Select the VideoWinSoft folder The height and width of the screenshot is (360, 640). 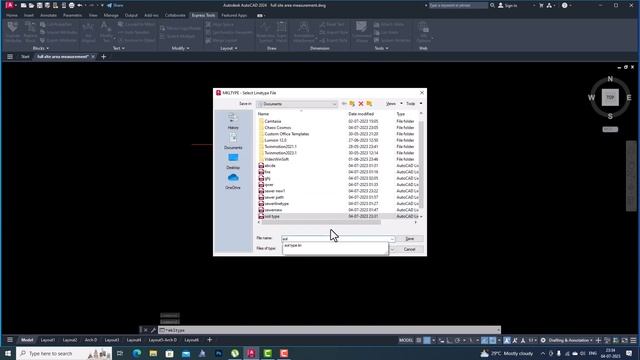point(276,159)
